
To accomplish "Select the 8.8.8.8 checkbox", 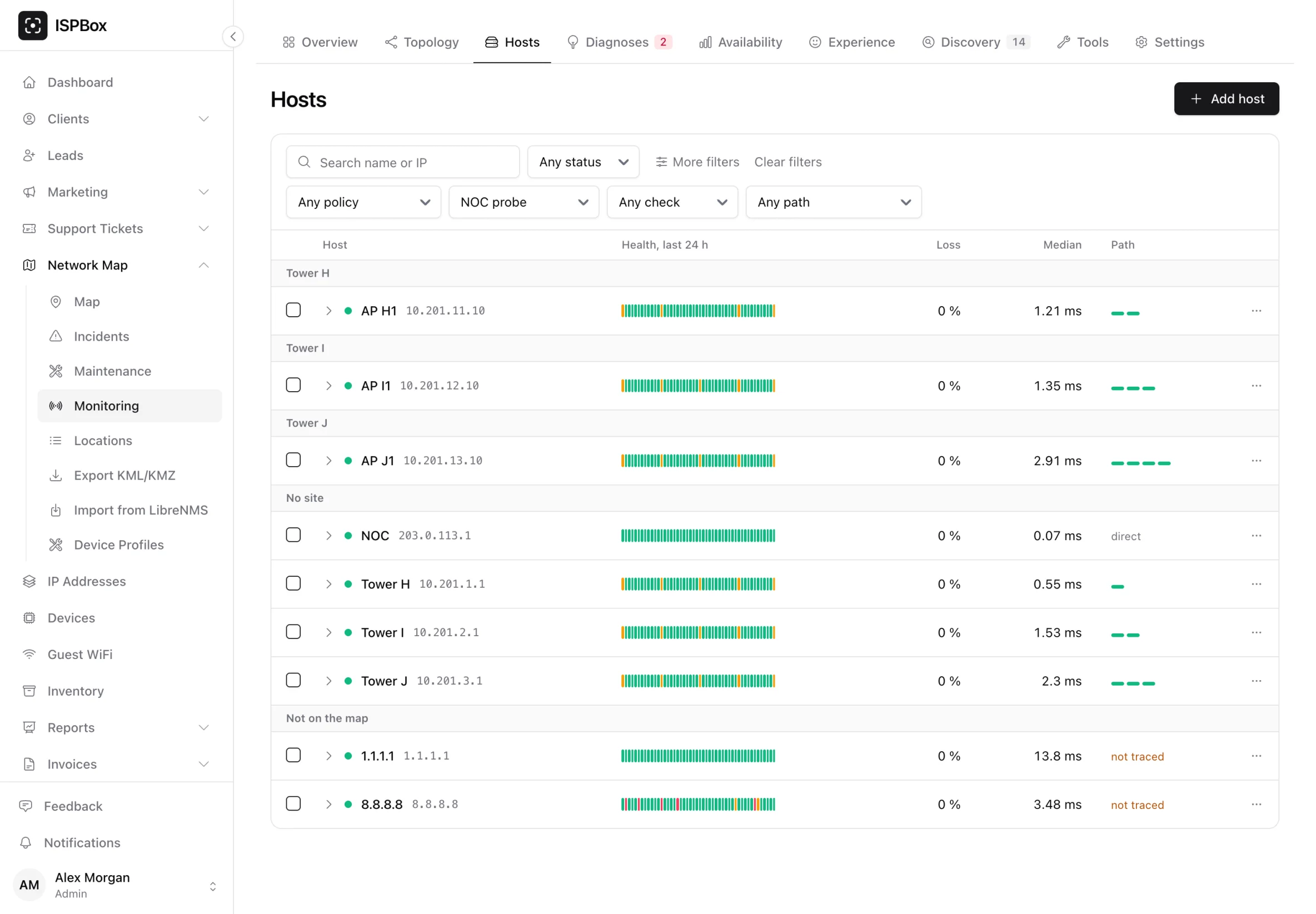I will click(293, 804).
